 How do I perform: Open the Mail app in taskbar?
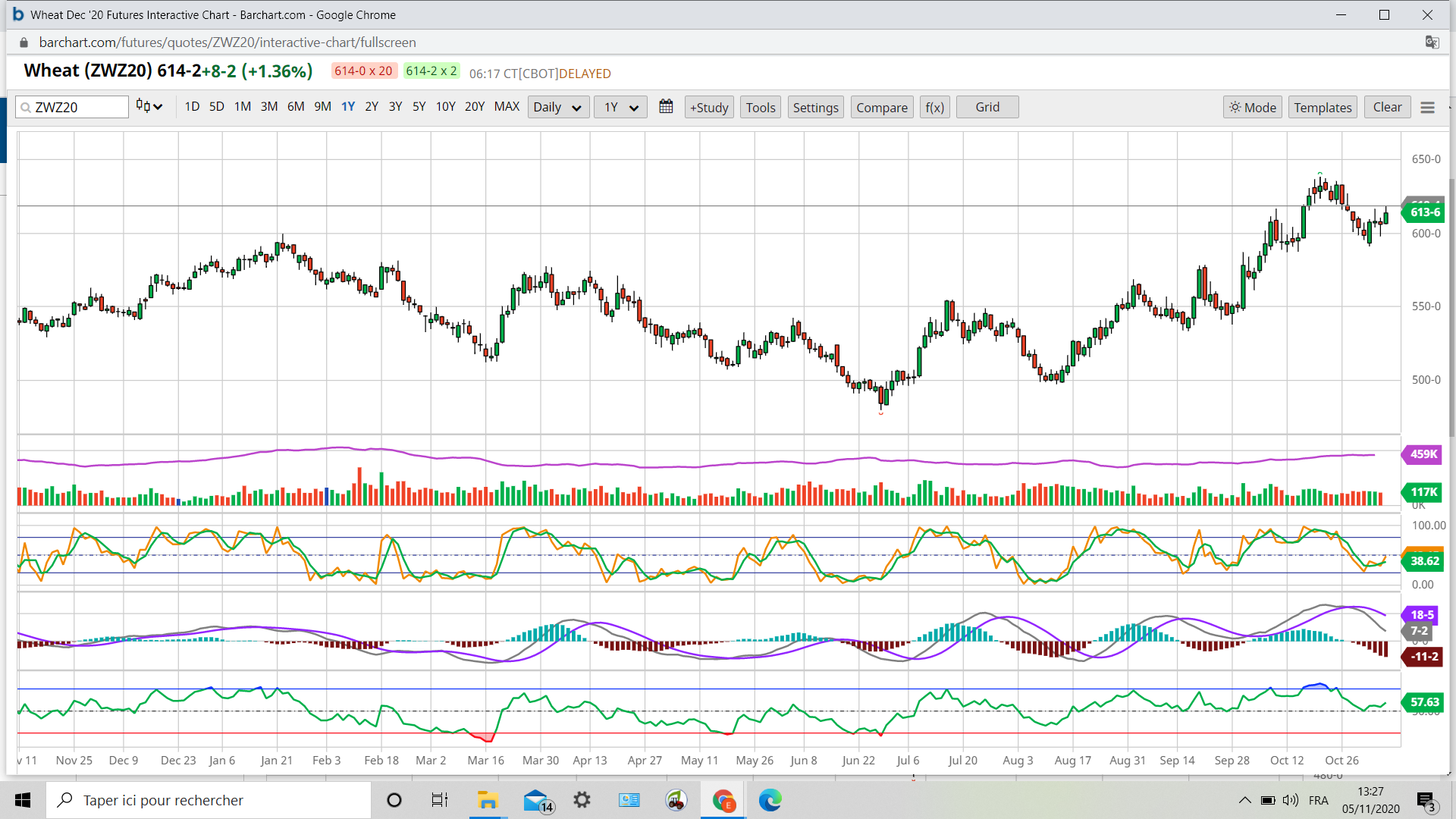coord(536,800)
